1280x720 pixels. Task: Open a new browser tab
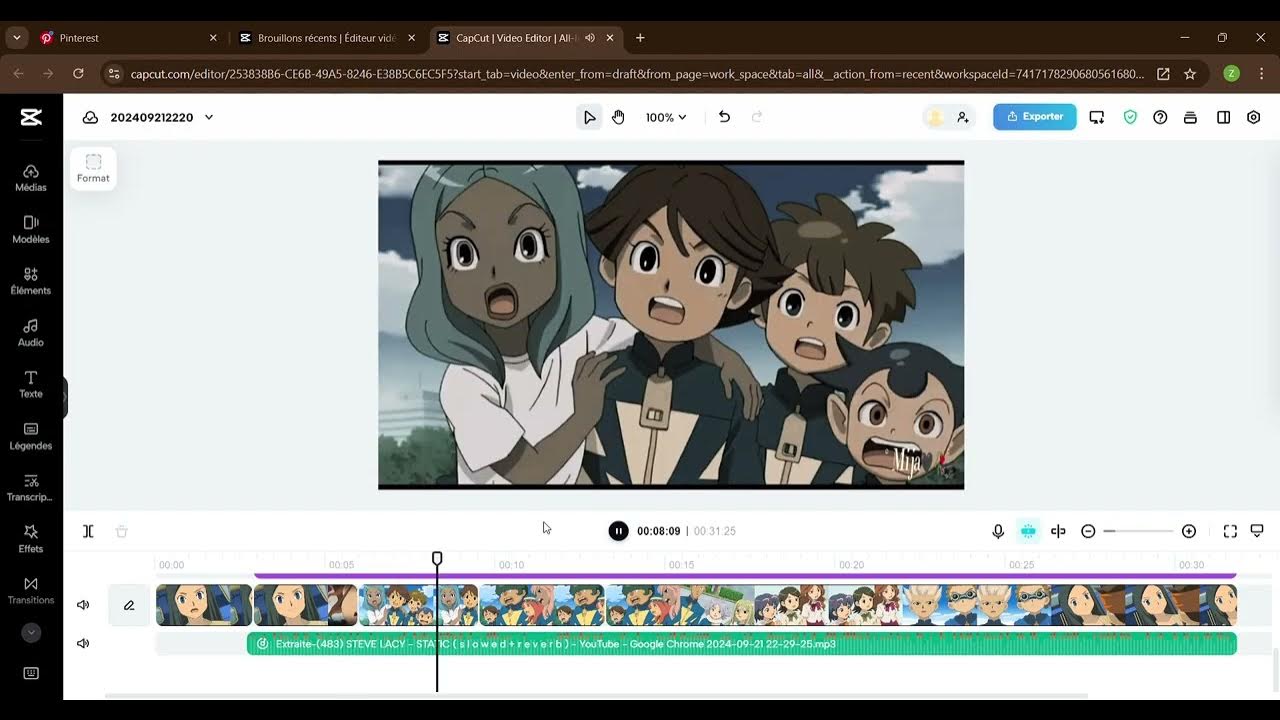point(640,38)
